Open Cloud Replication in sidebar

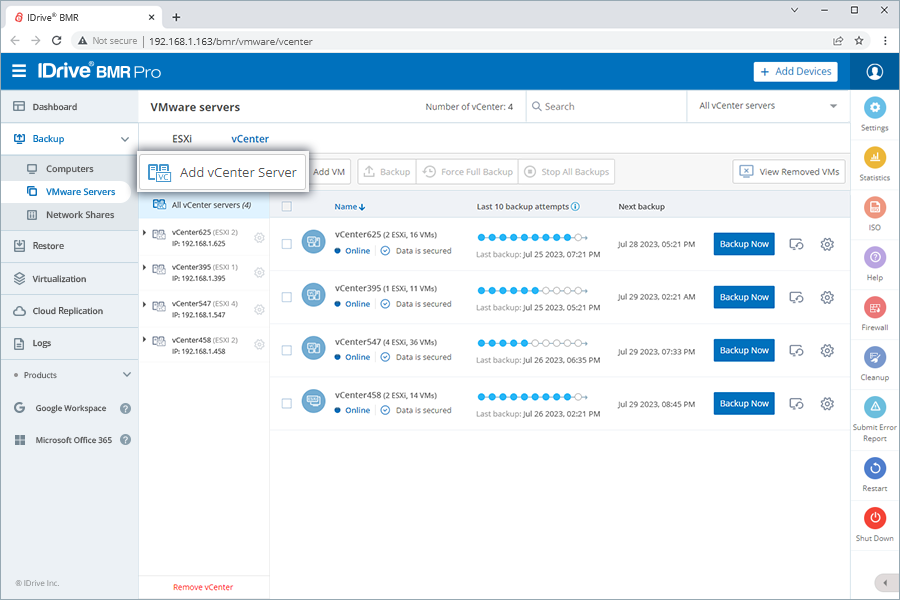[69, 311]
